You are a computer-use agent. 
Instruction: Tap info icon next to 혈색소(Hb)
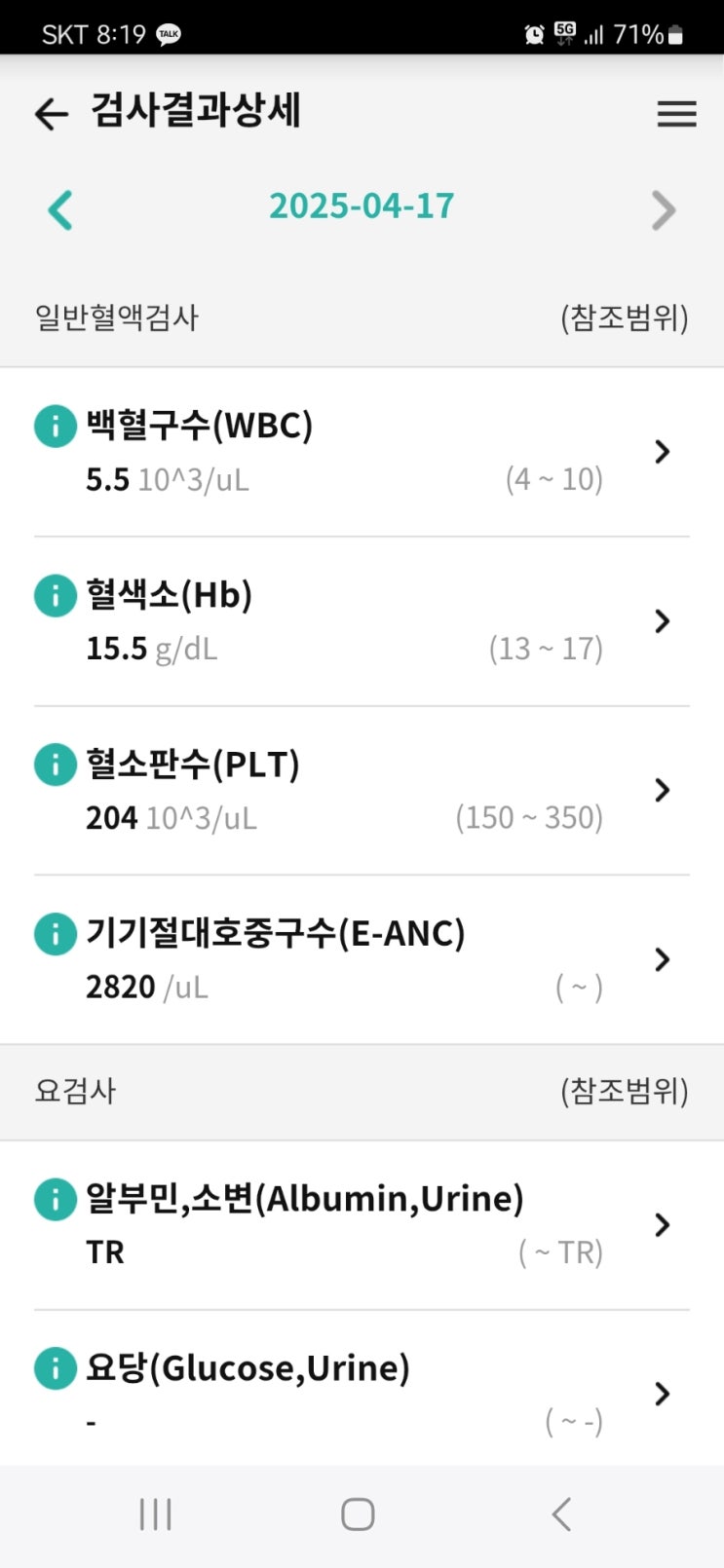tap(56, 595)
